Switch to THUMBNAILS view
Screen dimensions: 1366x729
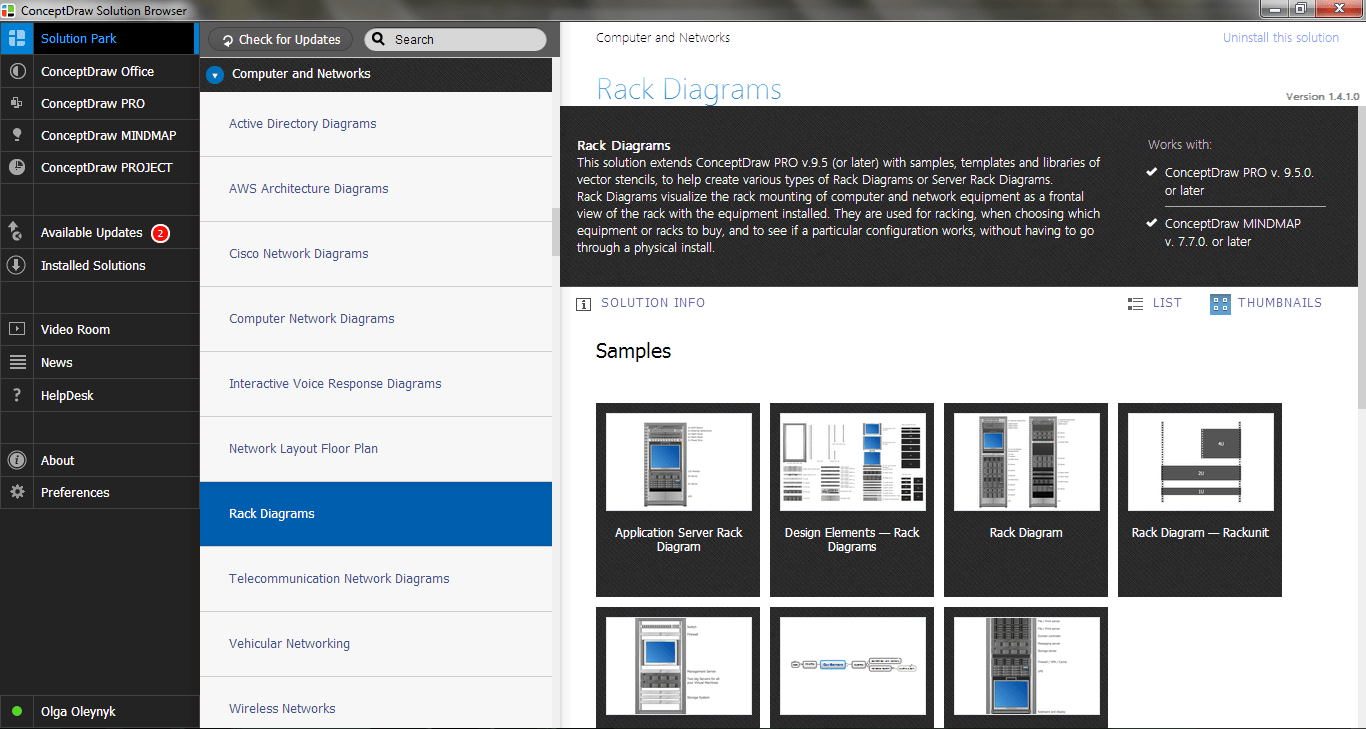1266,303
